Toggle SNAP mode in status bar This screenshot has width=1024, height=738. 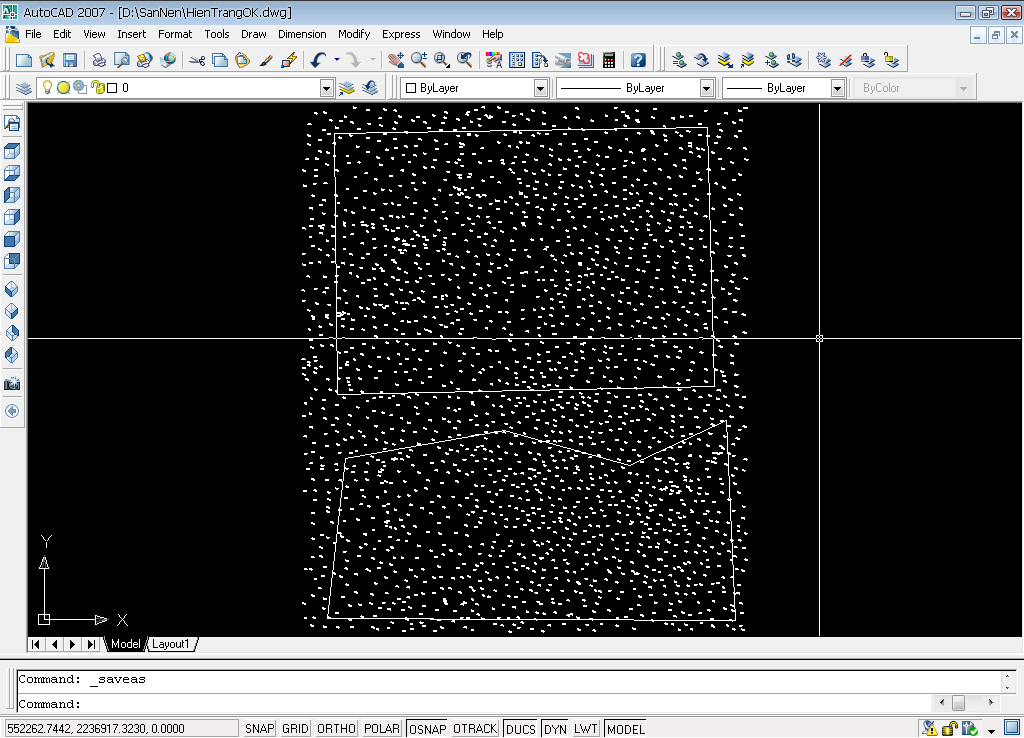pos(259,729)
